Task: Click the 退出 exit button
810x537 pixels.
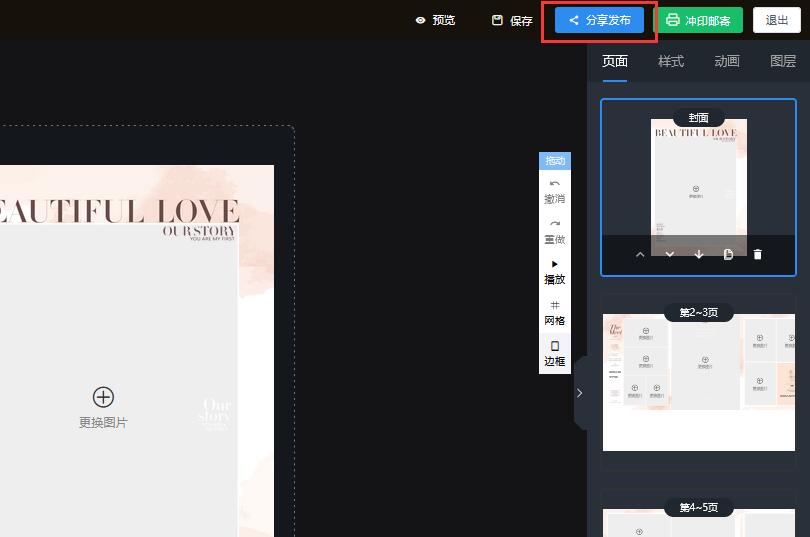Action: point(776,20)
